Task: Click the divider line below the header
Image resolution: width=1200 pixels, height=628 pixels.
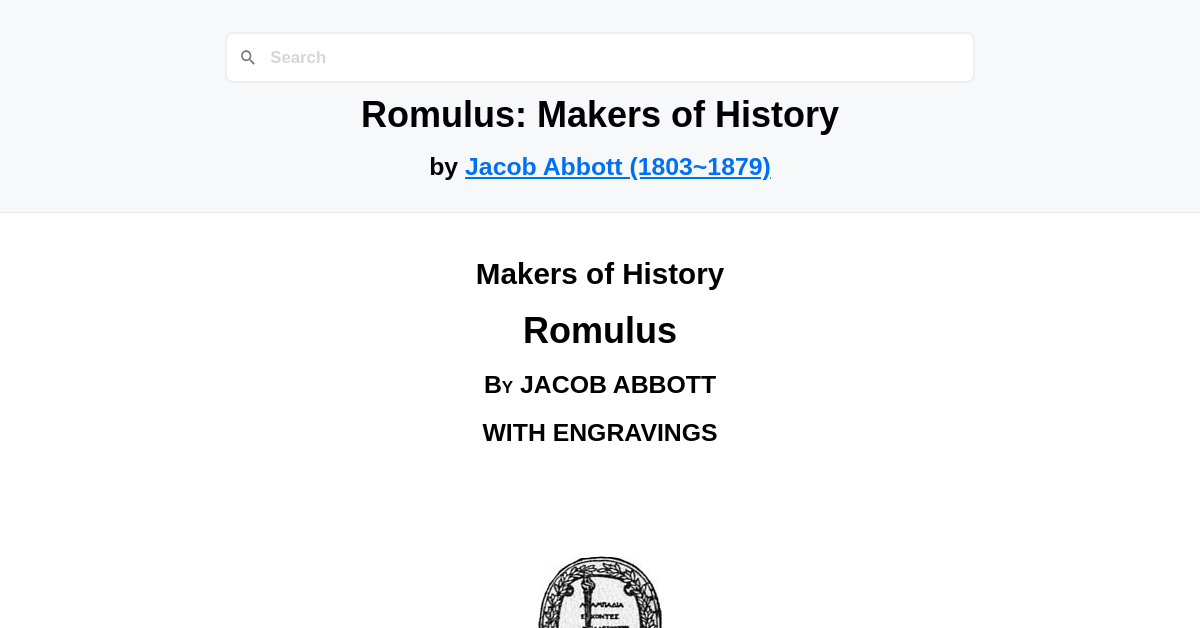Action: (x=600, y=211)
